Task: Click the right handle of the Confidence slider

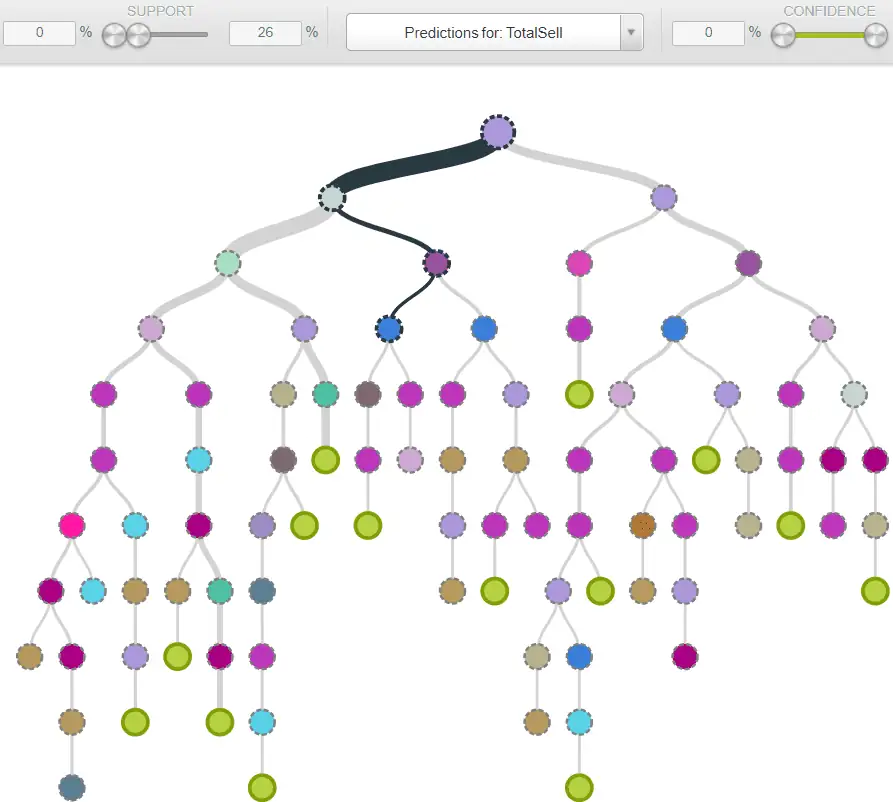Action: coord(875,35)
